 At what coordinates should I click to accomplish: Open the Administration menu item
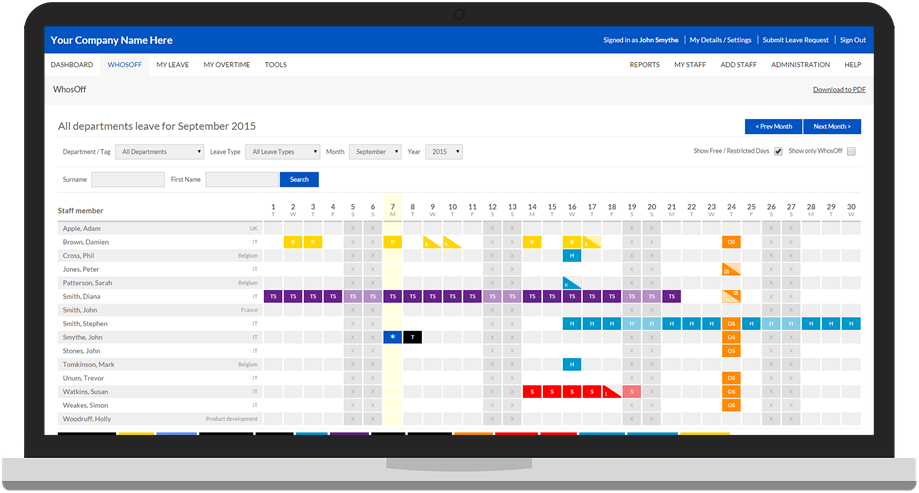[801, 64]
